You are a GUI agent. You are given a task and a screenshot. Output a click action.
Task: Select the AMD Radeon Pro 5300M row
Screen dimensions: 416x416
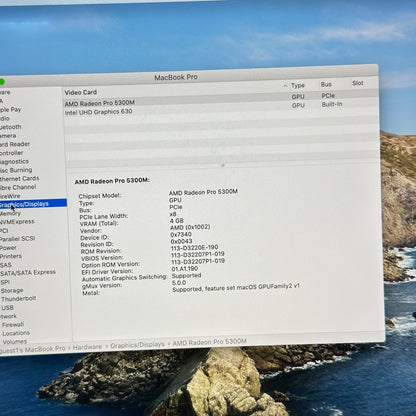coord(220,102)
